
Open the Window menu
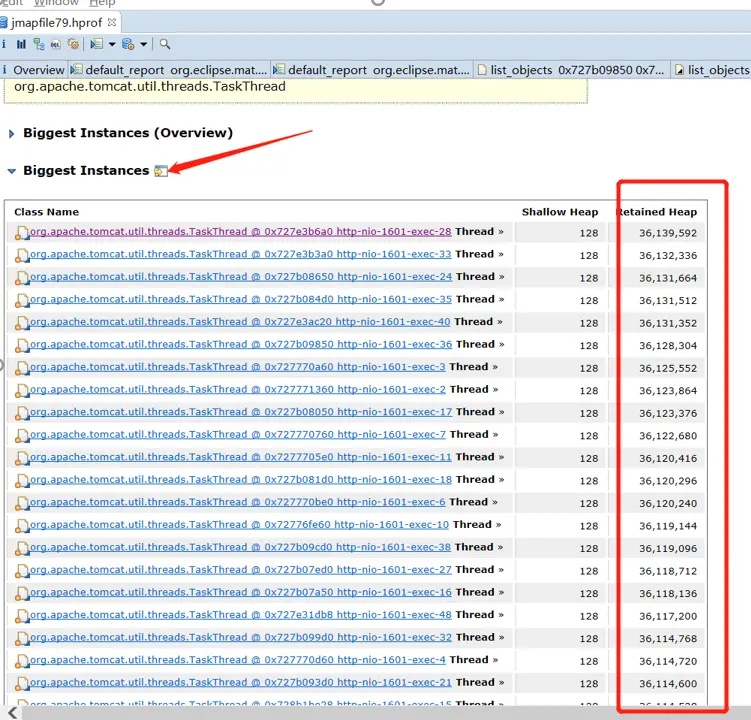pyautogui.click(x=56, y=3)
